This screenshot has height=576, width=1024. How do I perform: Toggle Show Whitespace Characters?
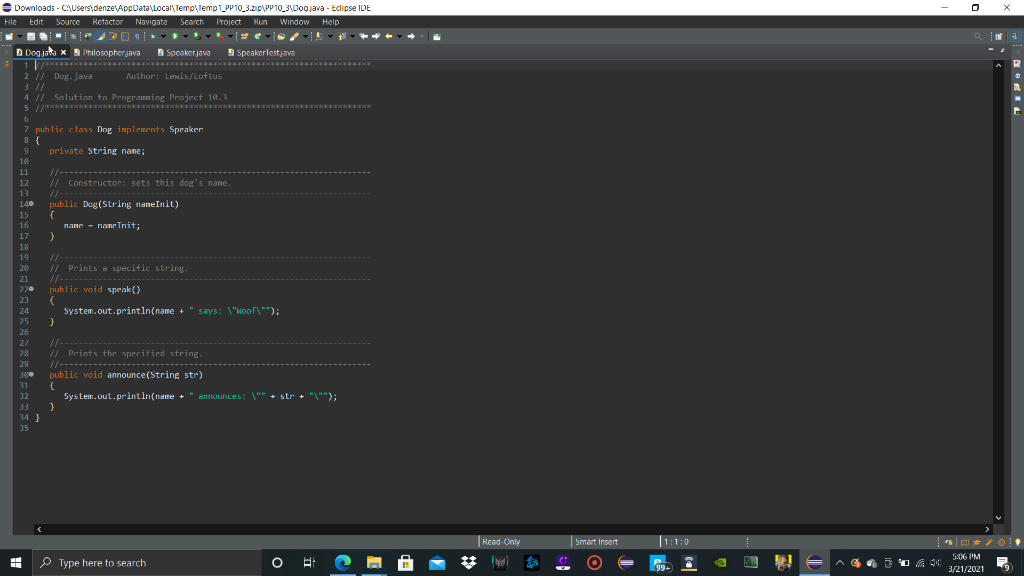click(137, 37)
